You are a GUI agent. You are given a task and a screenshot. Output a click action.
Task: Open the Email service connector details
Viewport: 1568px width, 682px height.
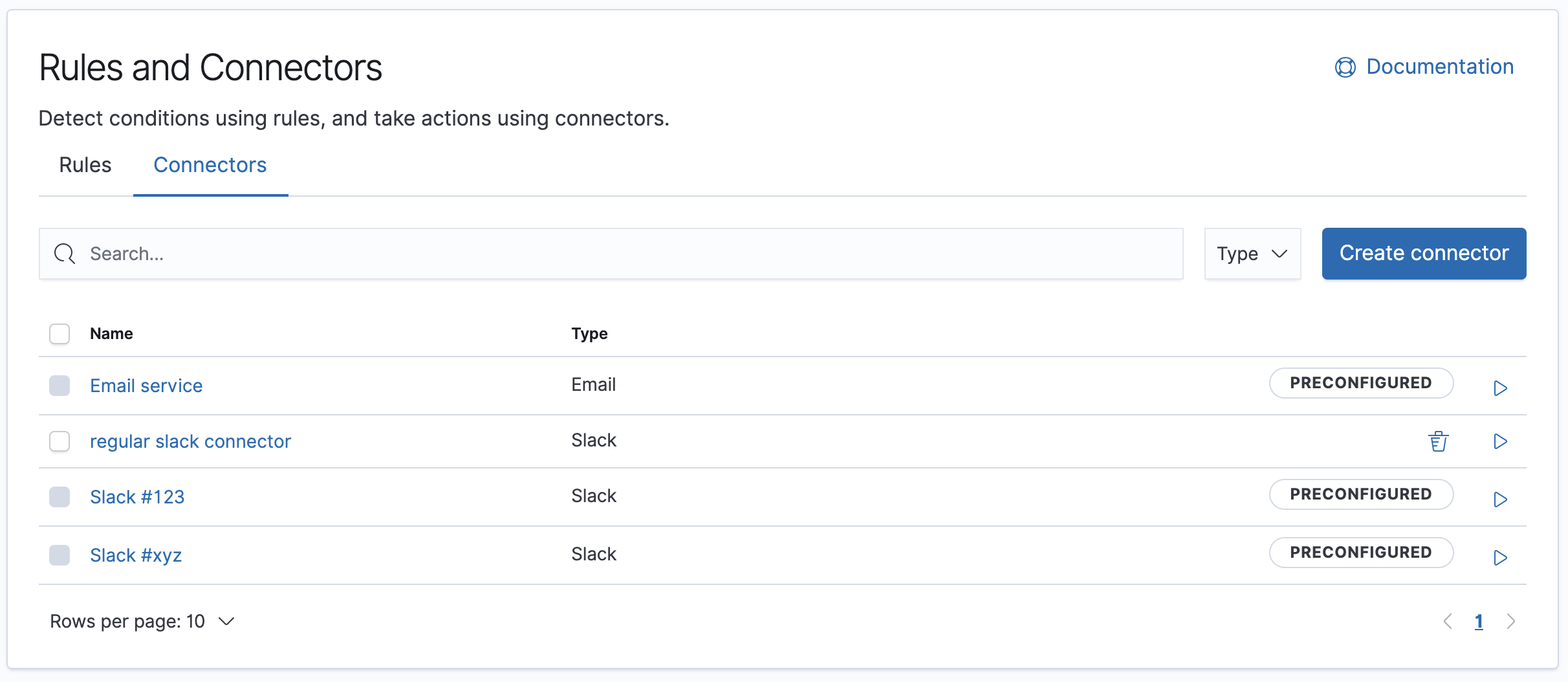(x=146, y=385)
